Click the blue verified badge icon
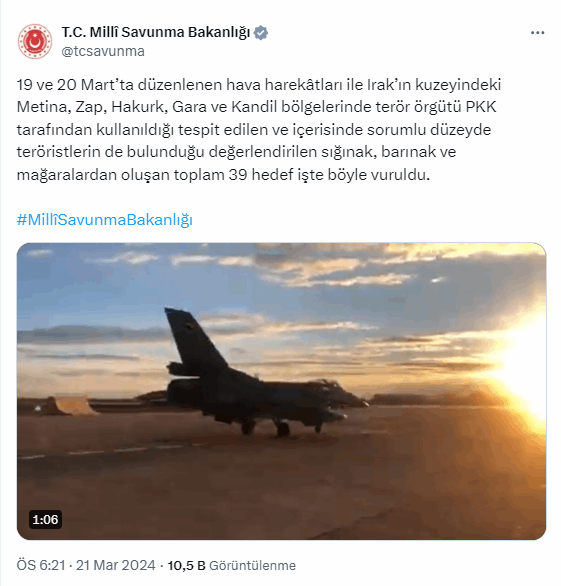This screenshot has width=561, height=586. [261, 33]
